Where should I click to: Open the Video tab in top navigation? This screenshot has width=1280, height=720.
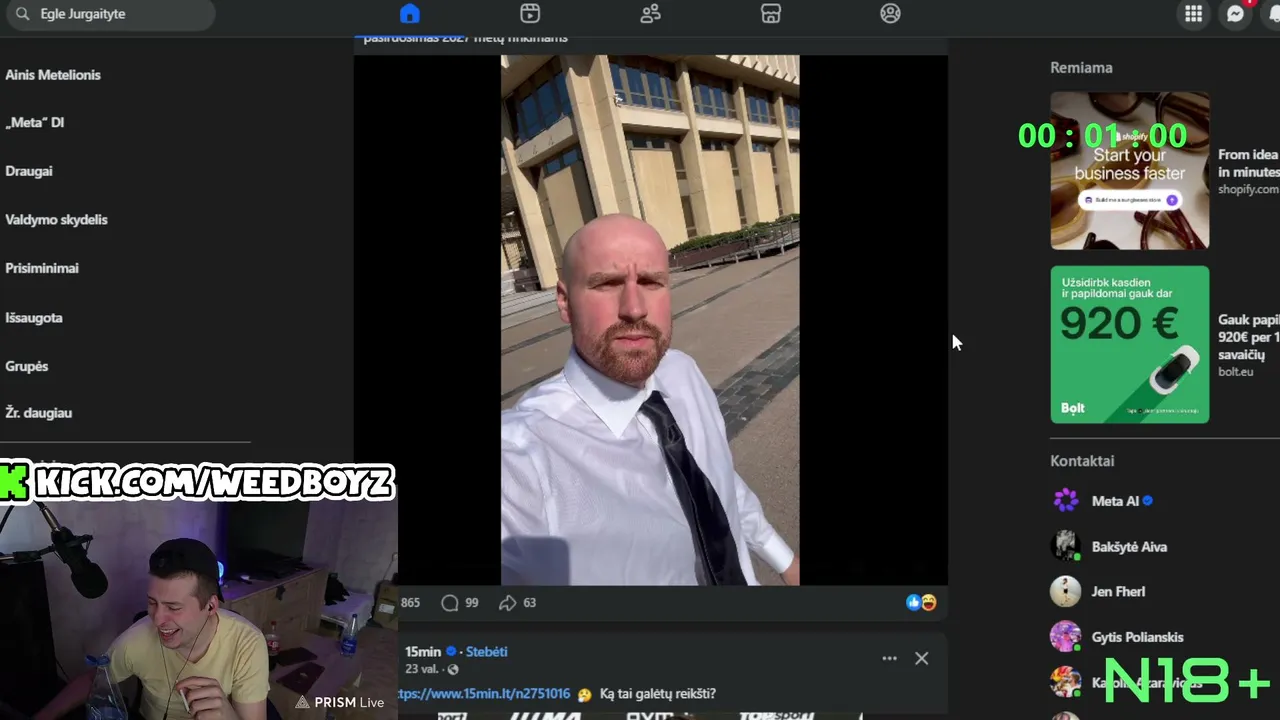click(x=530, y=14)
